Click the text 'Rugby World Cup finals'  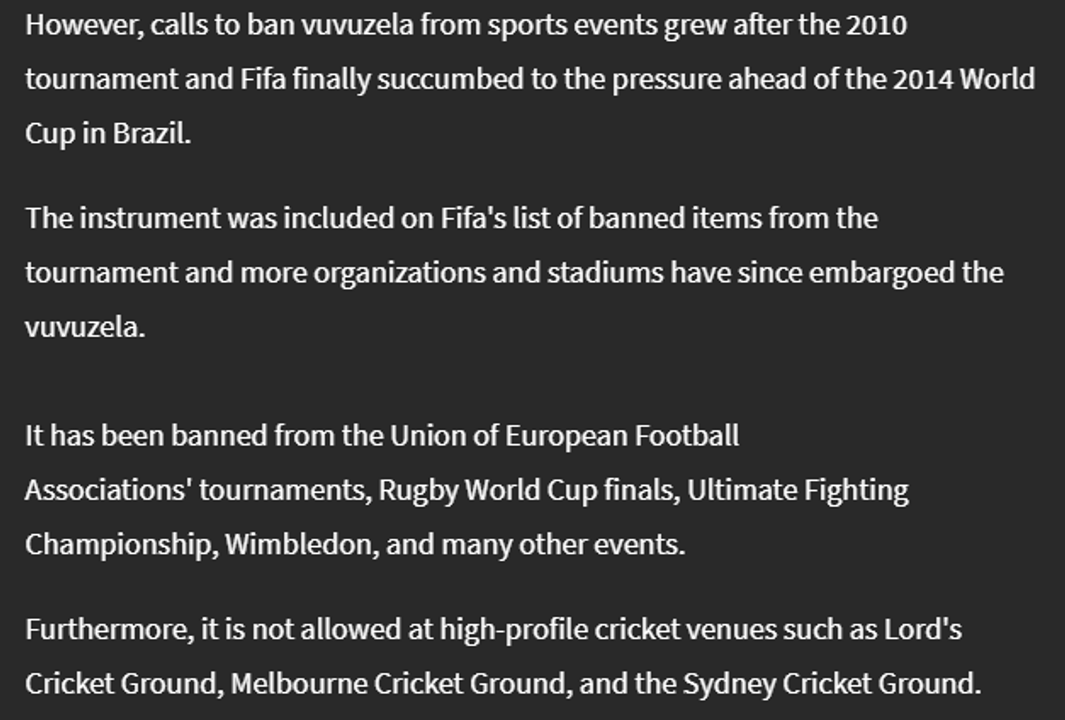click(529, 490)
